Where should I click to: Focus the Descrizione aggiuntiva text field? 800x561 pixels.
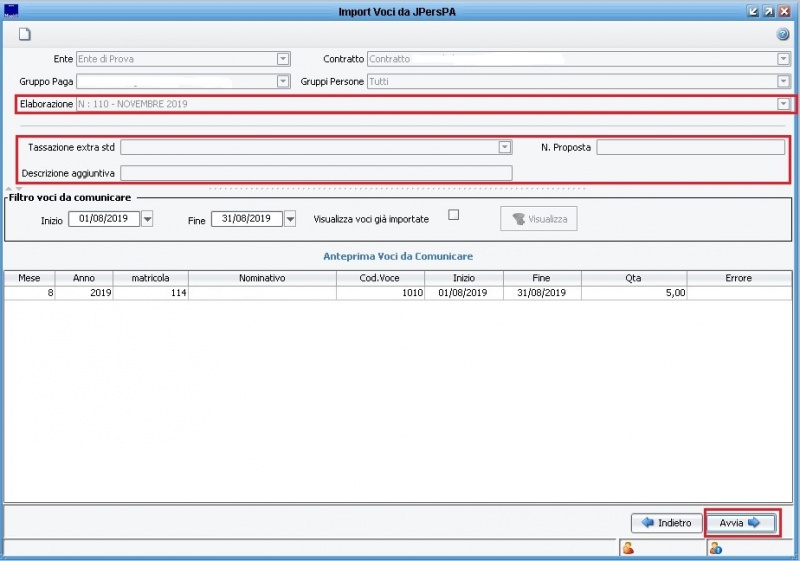click(x=316, y=173)
